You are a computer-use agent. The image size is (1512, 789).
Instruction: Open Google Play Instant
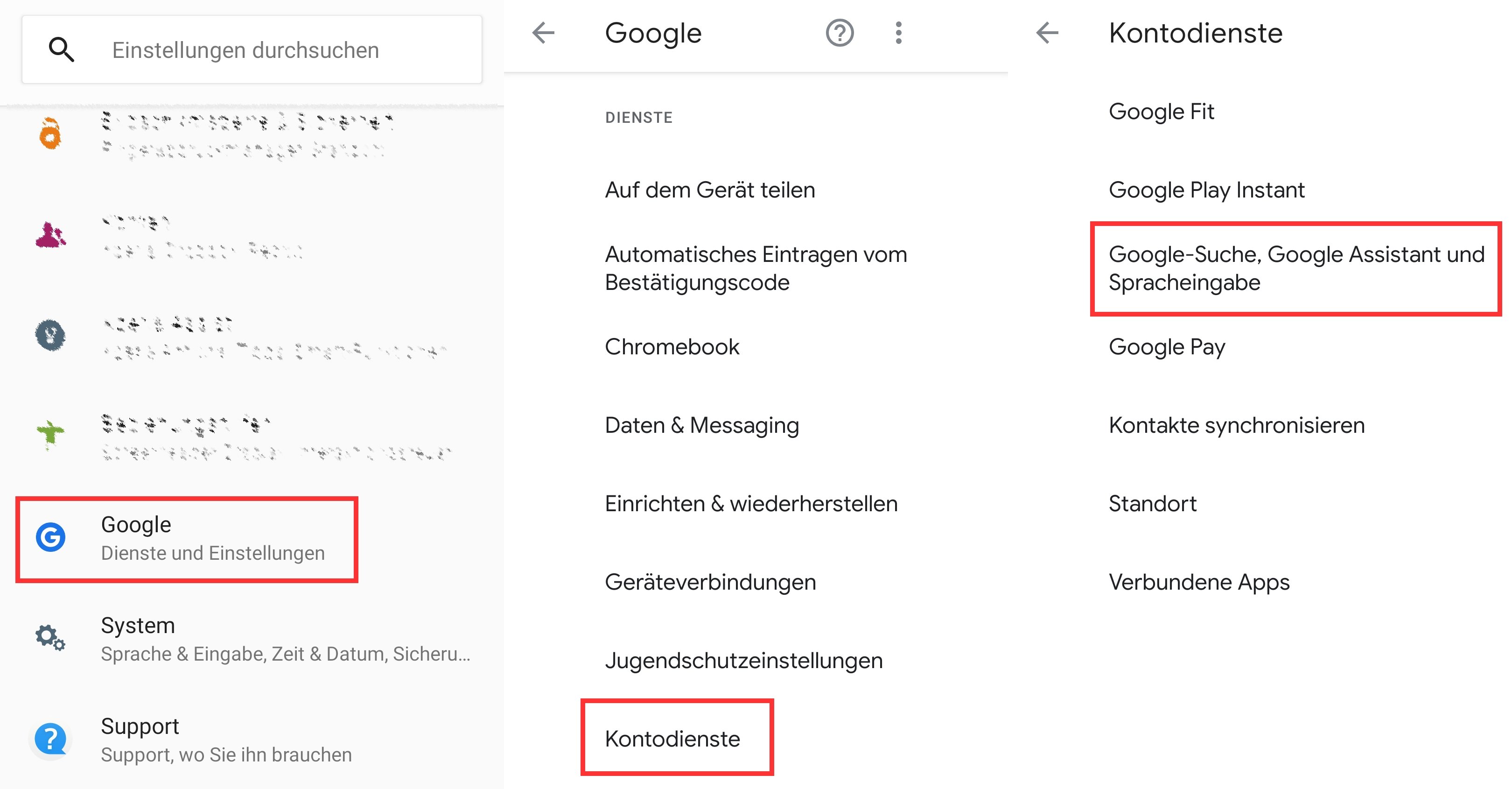click(x=1260, y=190)
